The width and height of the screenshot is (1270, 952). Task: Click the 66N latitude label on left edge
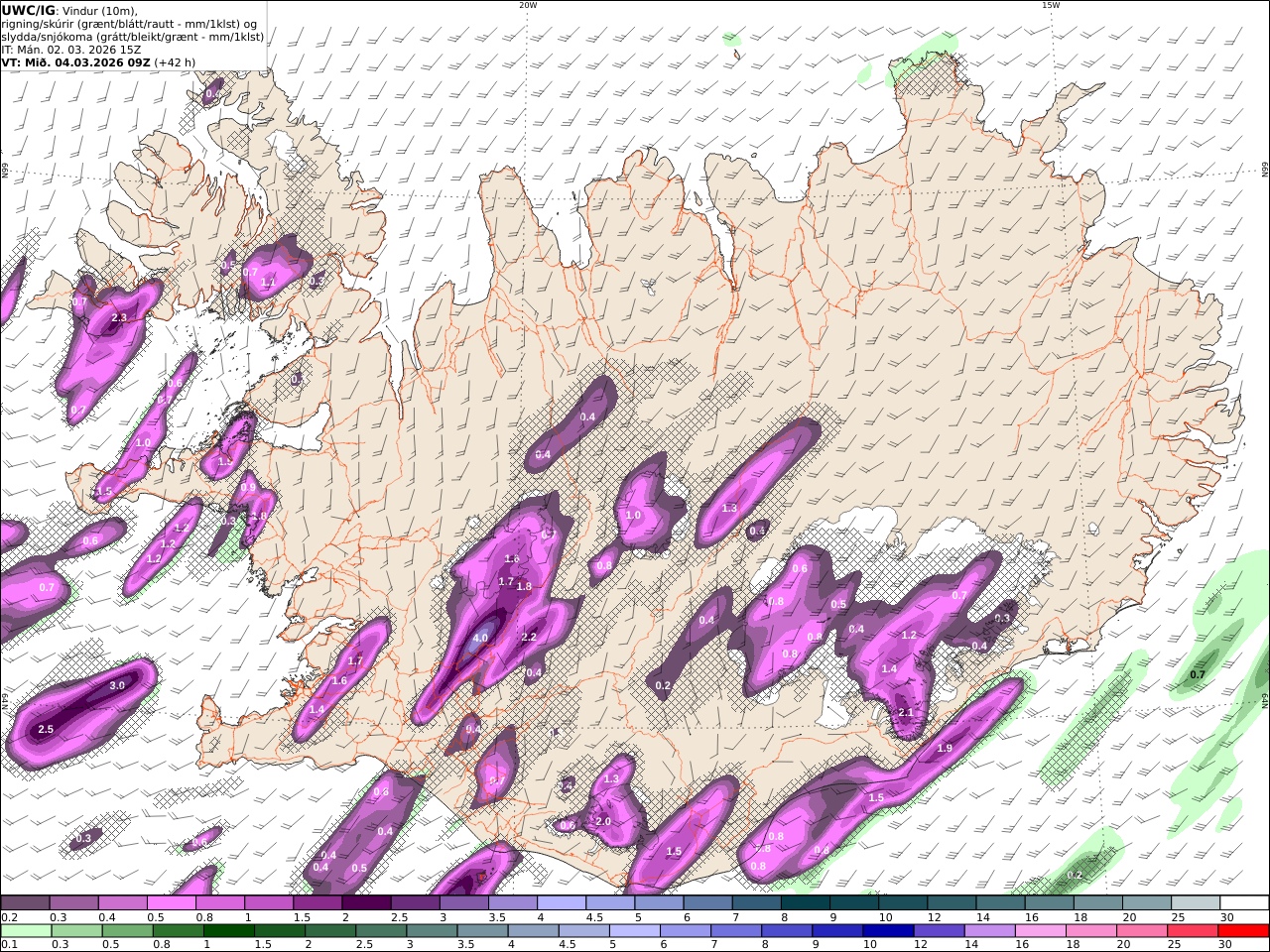pos(5,172)
